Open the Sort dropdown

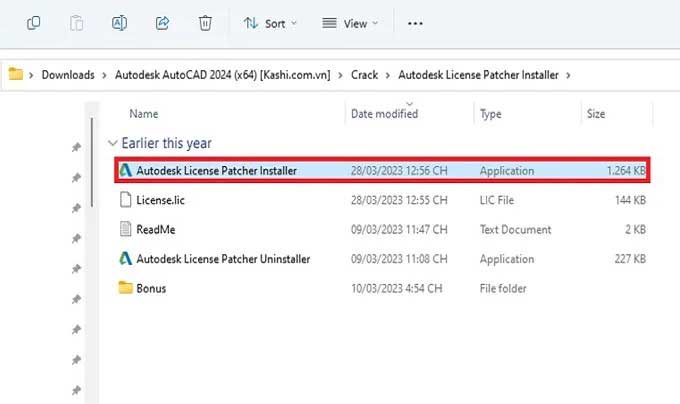[270, 23]
